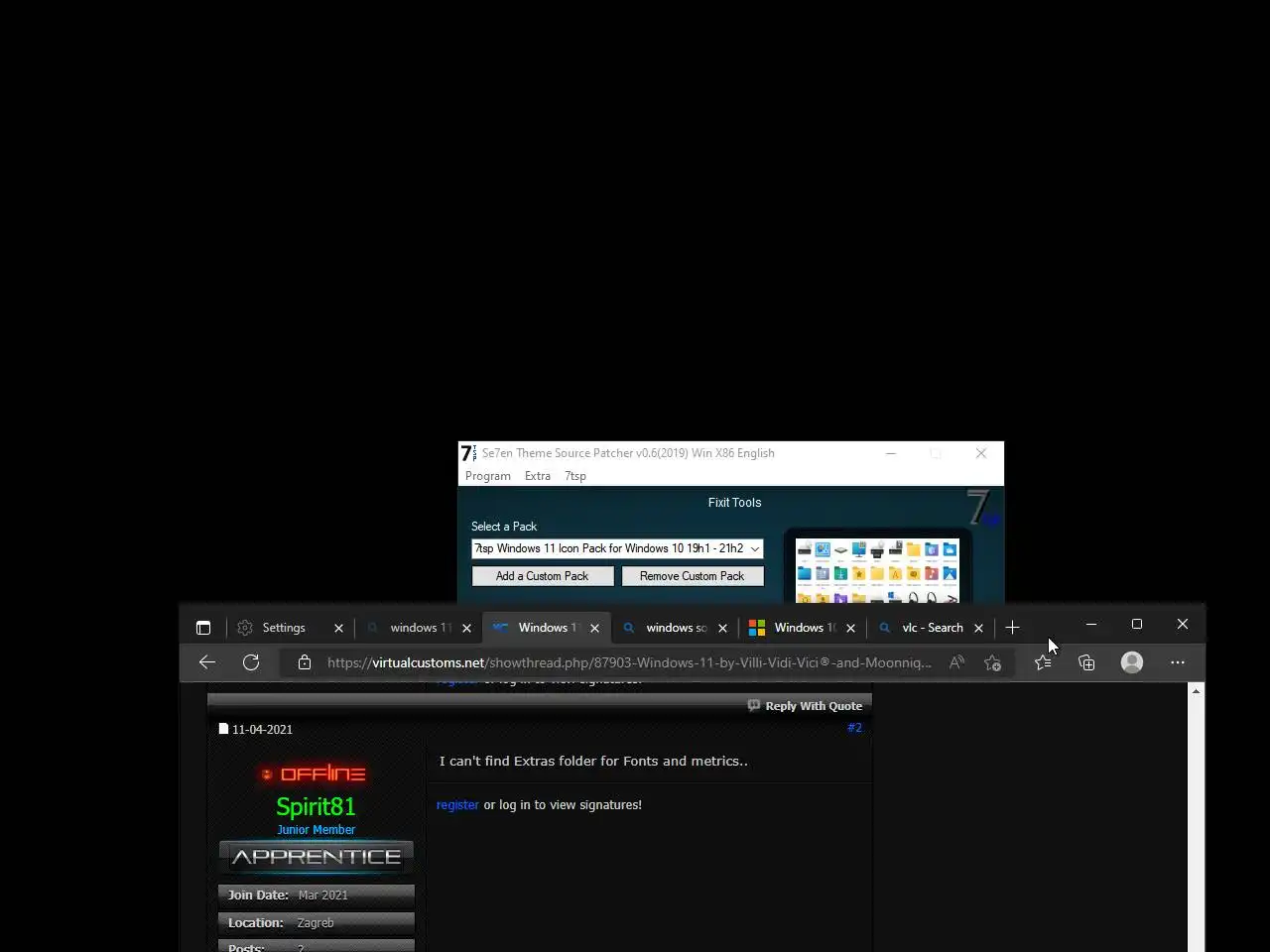Maximize the Edge browser window
This screenshot has width=1270, height=952.
click(x=1137, y=624)
